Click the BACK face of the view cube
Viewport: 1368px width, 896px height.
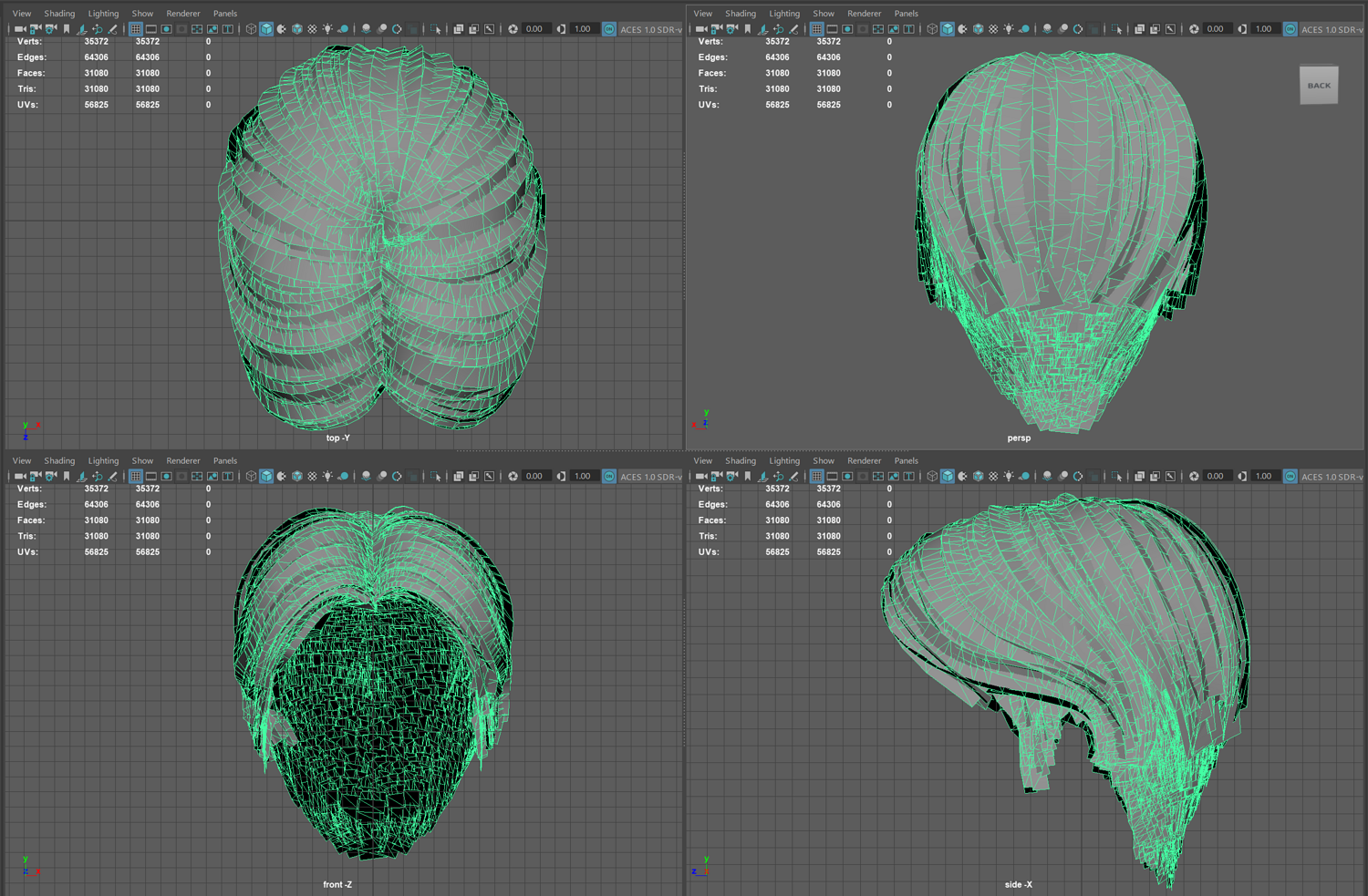[x=1319, y=86]
